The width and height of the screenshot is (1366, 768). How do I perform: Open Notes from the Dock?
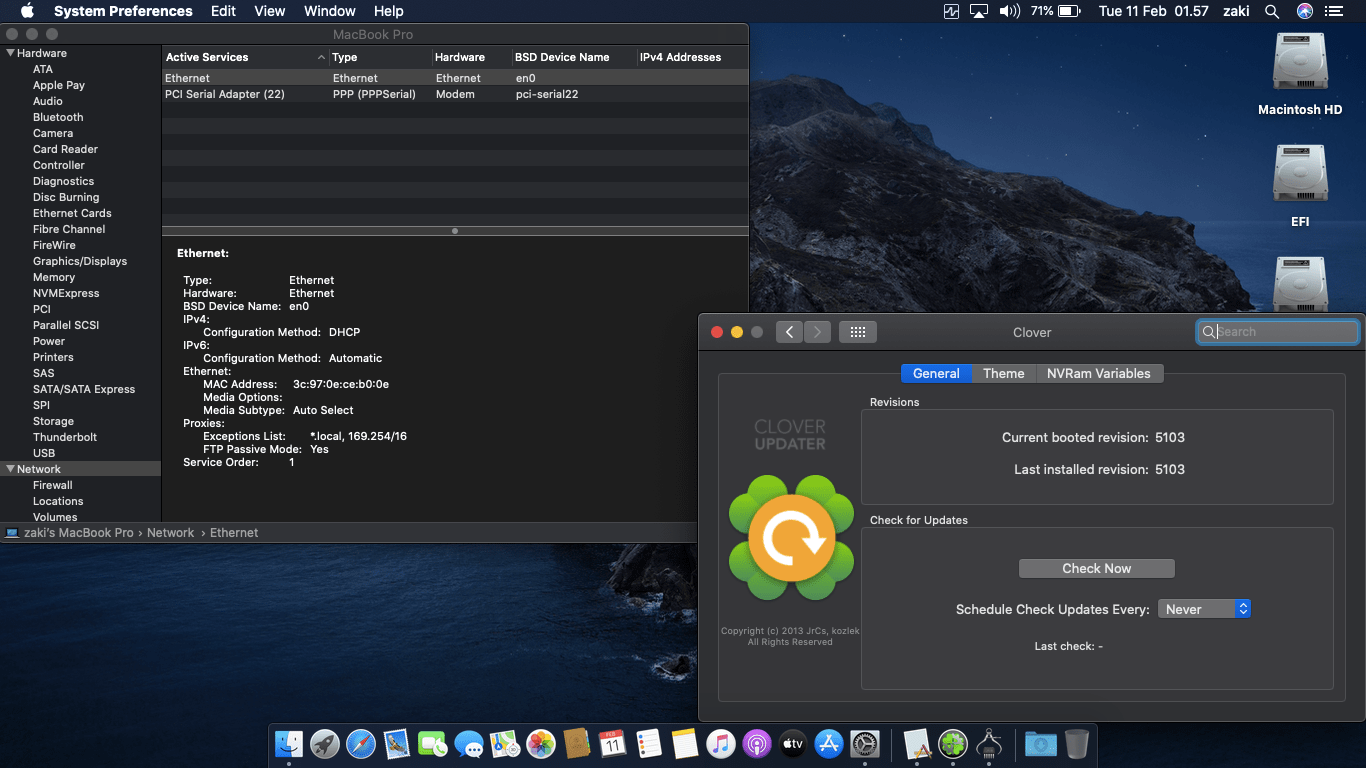[685, 743]
